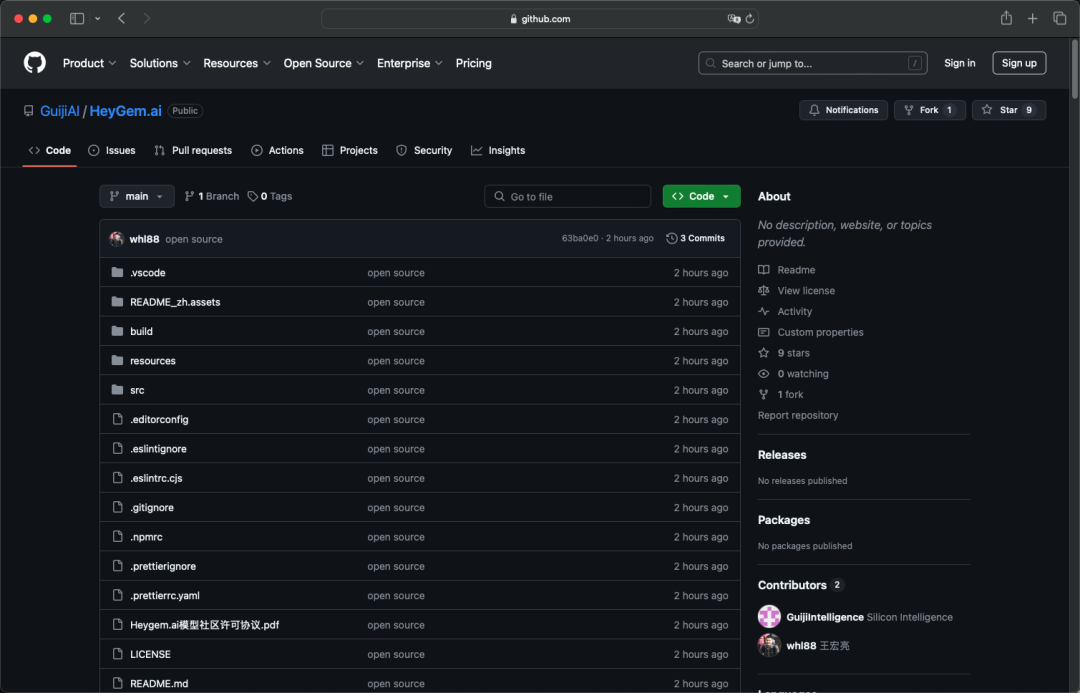Click the license scale icon
This screenshot has width=1080, height=693.
coord(763,290)
